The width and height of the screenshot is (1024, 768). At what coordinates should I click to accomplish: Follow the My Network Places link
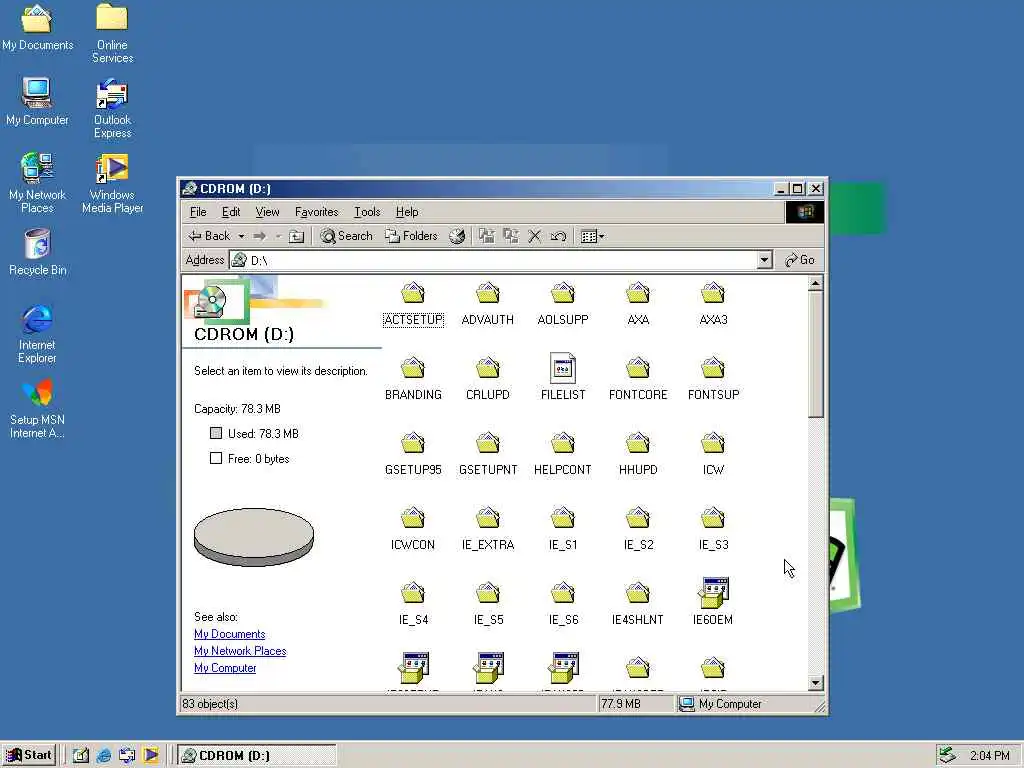[x=240, y=651]
